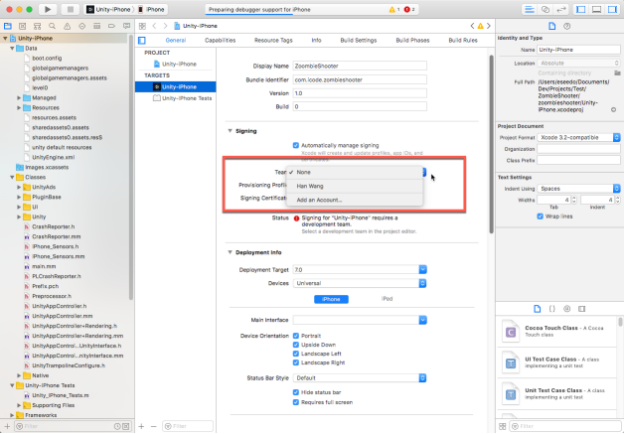This screenshot has width=624, height=434.
Task: Toggle Automatically manage signing
Action: click(296, 146)
